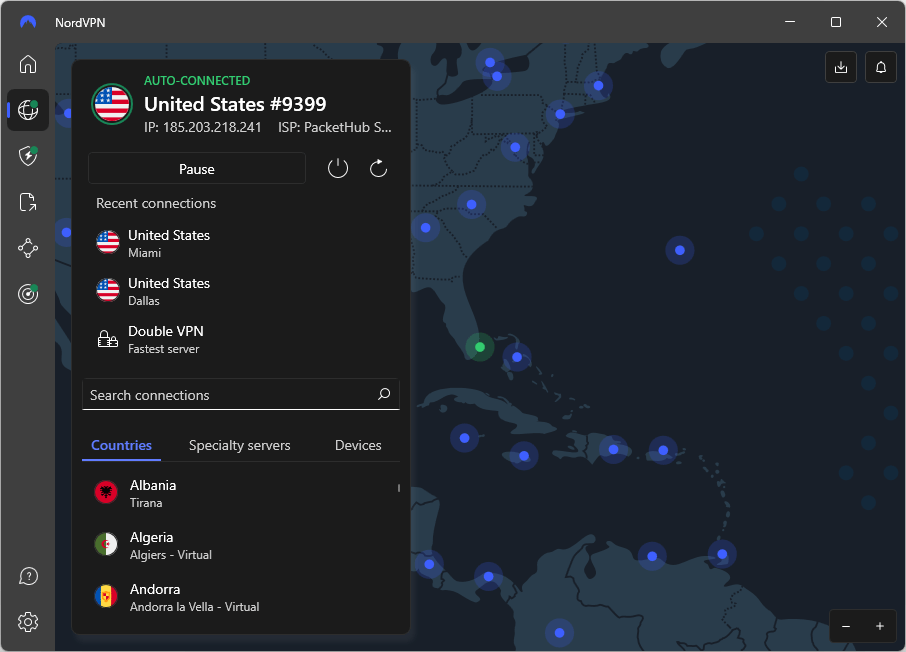This screenshot has width=906, height=652.
Task: Click the country list scrollbar thumb
Action: click(399, 488)
